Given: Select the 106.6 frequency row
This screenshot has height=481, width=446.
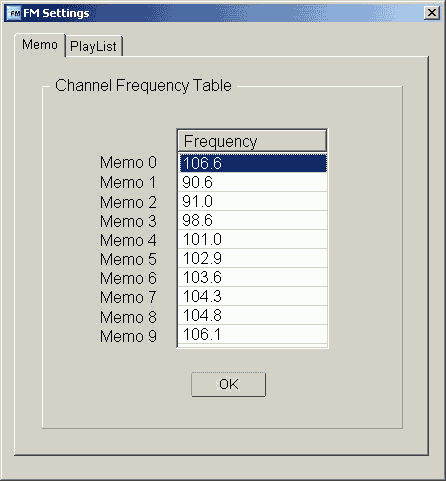Looking at the screenshot, I should [253, 163].
